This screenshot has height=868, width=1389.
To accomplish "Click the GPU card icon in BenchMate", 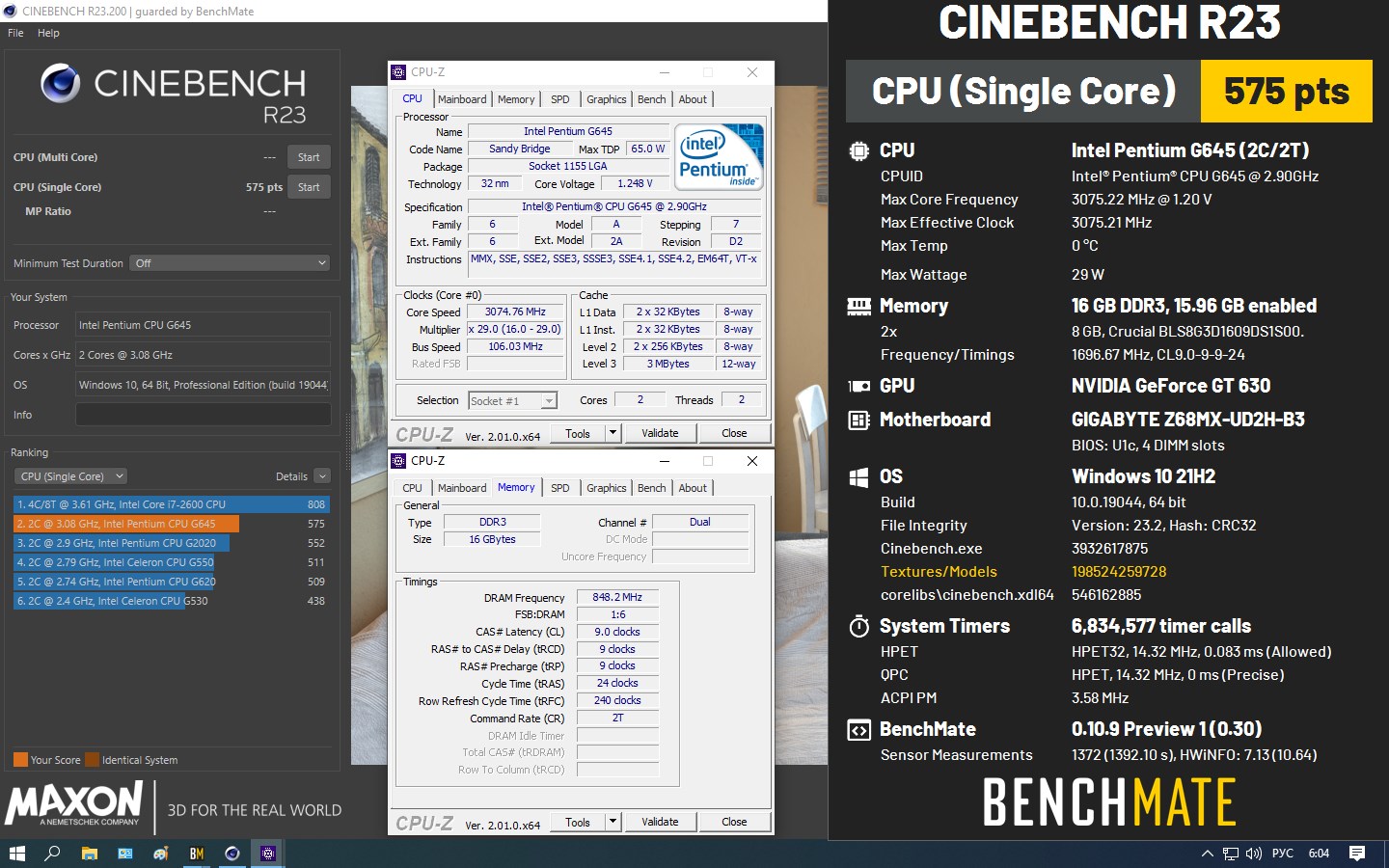I will (x=858, y=386).
